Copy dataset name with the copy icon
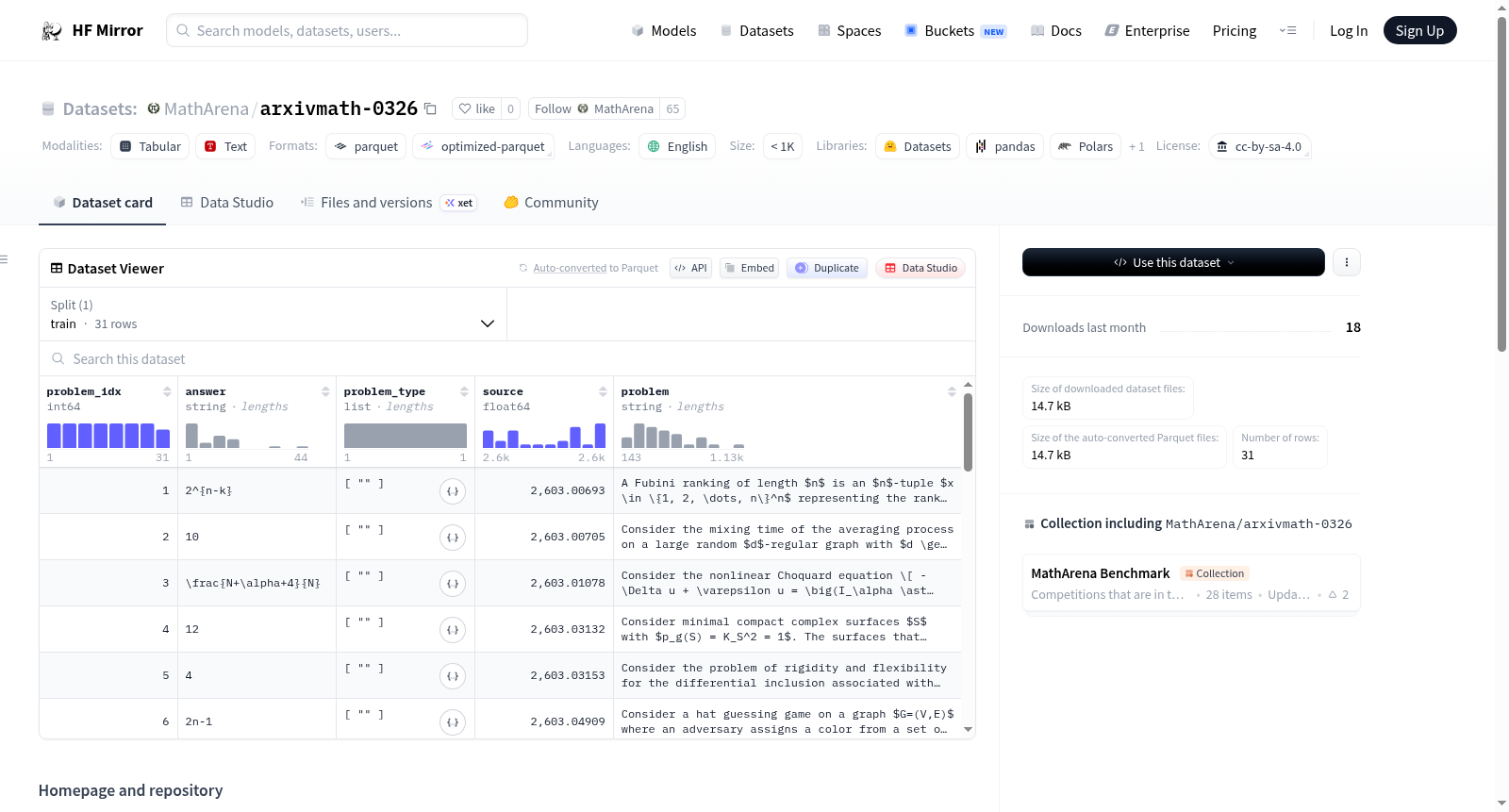 pos(430,108)
